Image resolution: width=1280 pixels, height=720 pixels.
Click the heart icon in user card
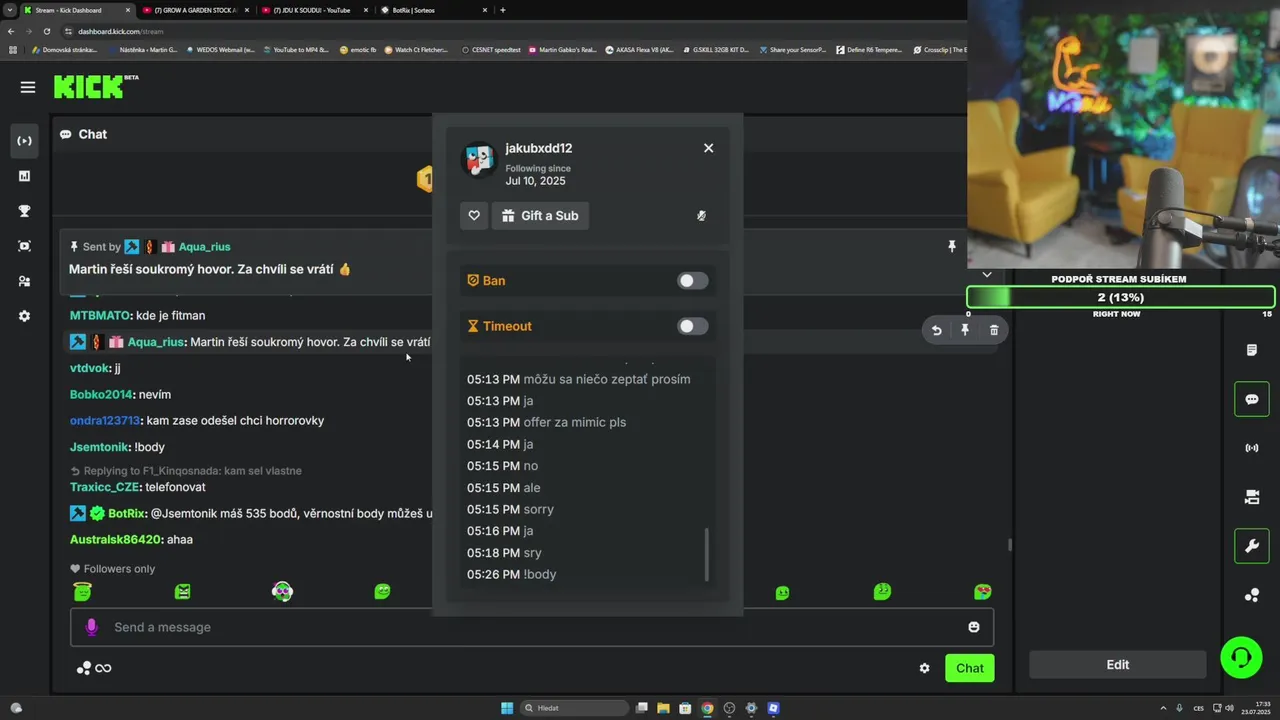474,215
